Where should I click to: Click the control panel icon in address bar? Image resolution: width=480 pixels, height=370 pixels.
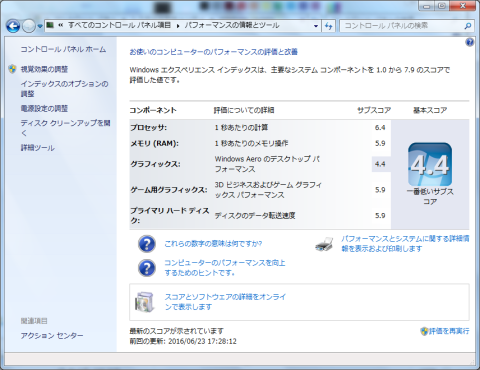pos(50,25)
